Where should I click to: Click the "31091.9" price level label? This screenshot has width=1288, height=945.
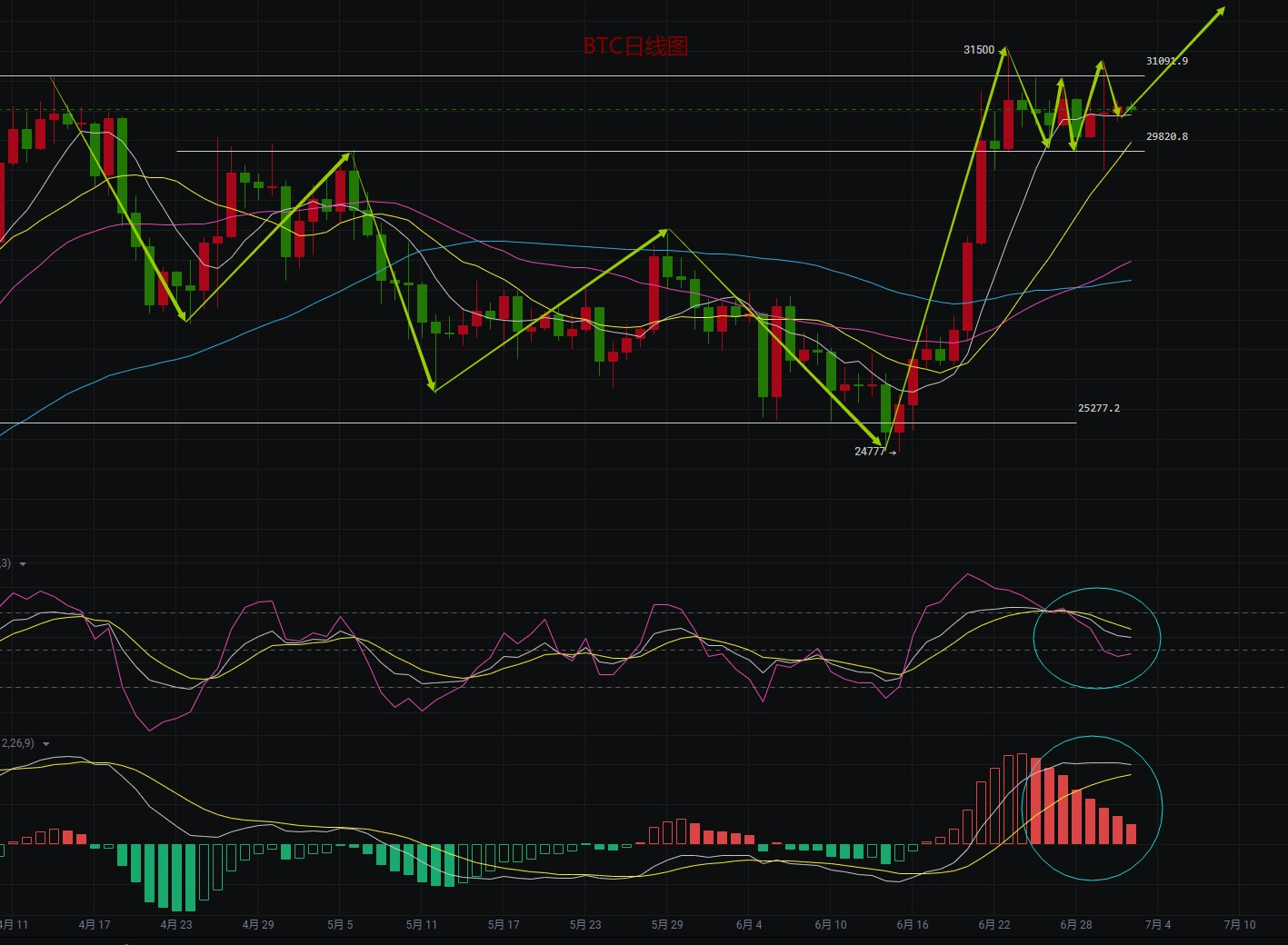point(1167,61)
